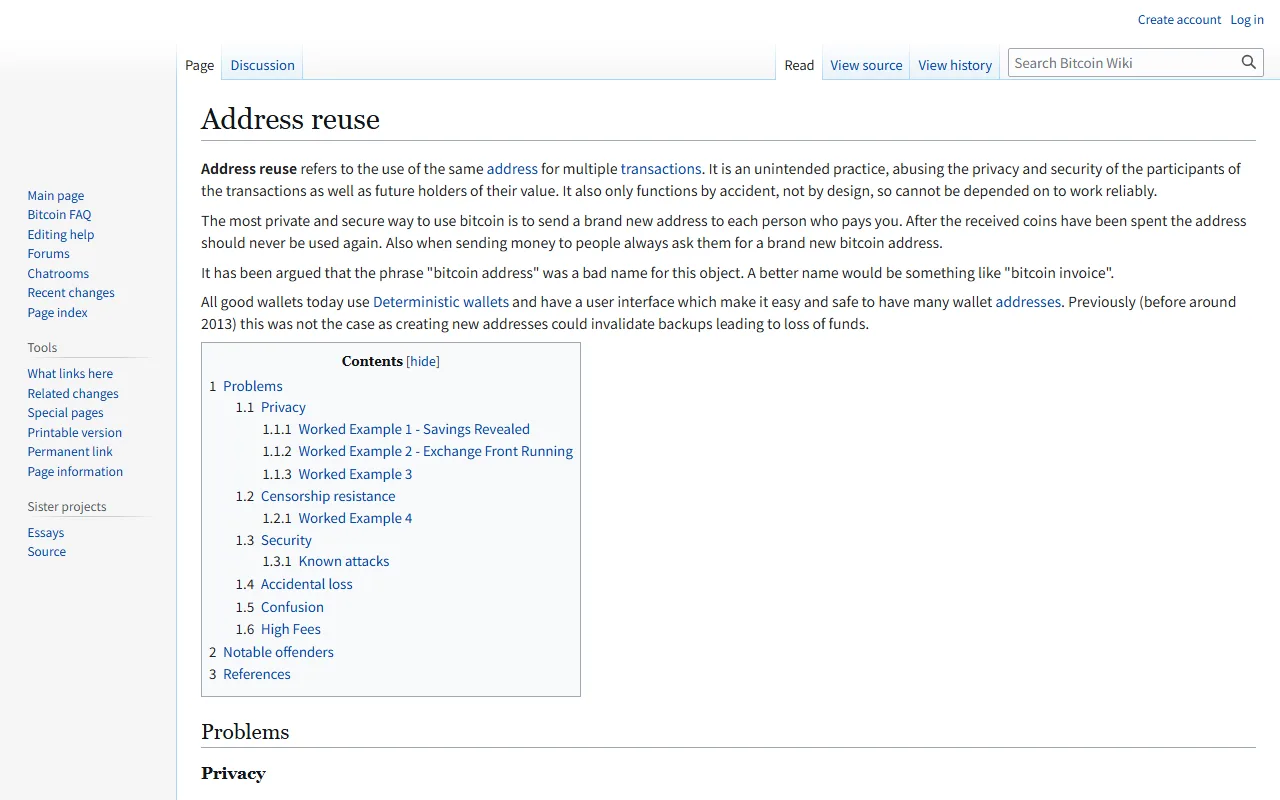The image size is (1280, 800).
Task: Jump to Notable offenders section
Action: 278,652
